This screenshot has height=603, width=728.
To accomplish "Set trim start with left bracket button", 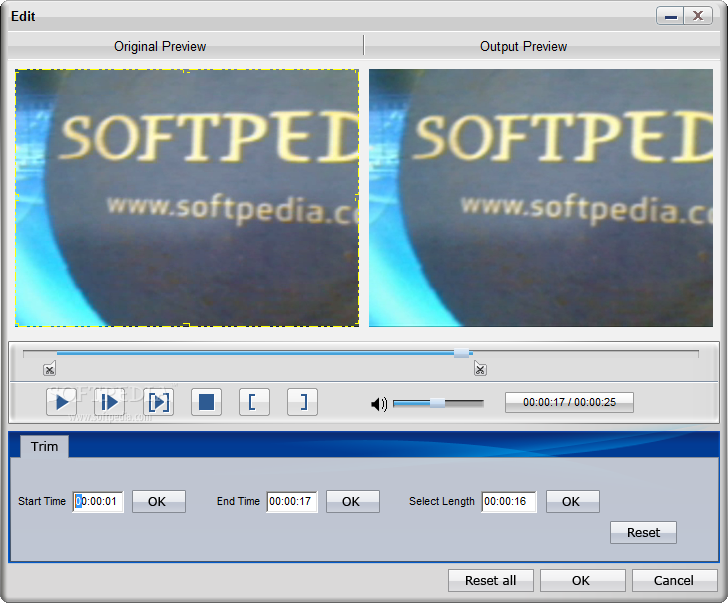I will click(x=254, y=402).
